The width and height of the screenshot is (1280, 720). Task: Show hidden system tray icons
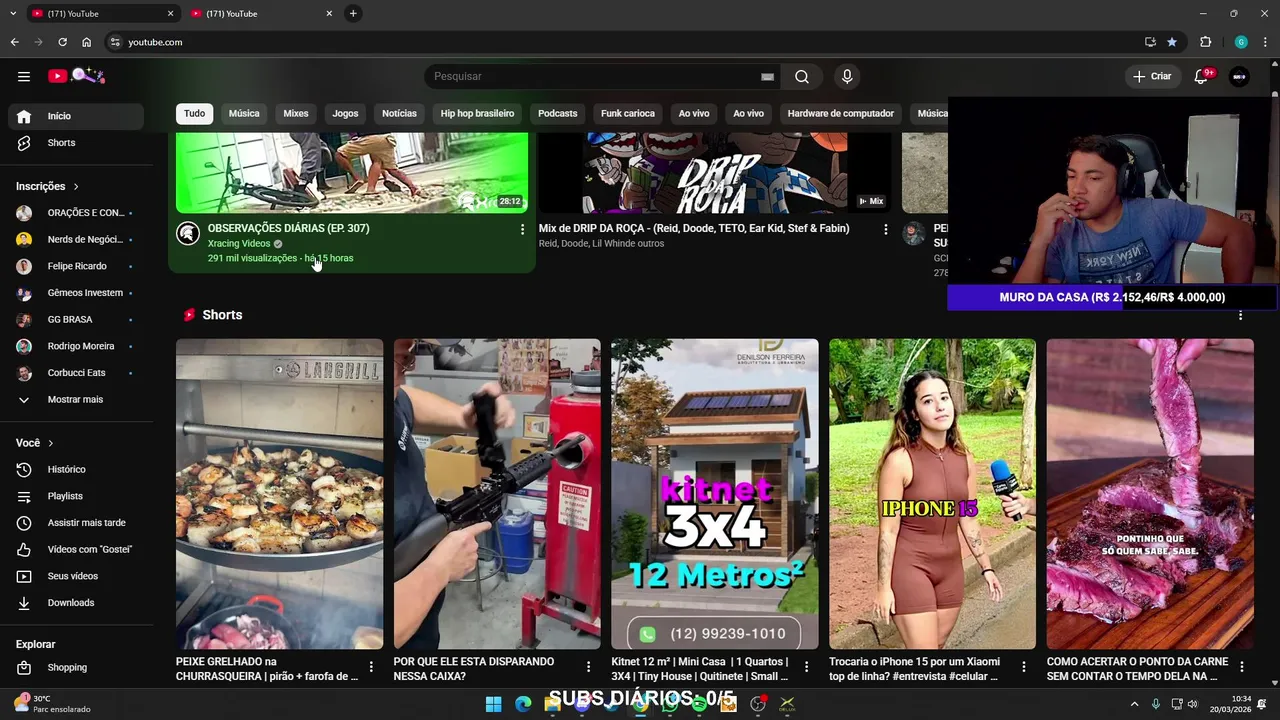1134,704
